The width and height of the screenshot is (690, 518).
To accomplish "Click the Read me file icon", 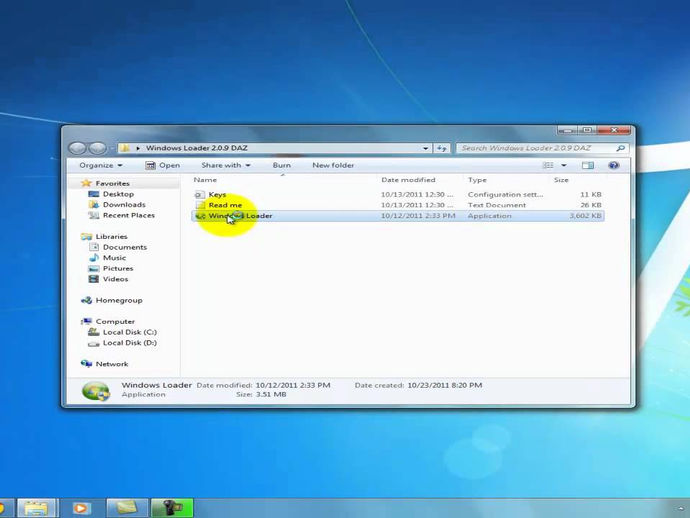I will (x=200, y=205).
